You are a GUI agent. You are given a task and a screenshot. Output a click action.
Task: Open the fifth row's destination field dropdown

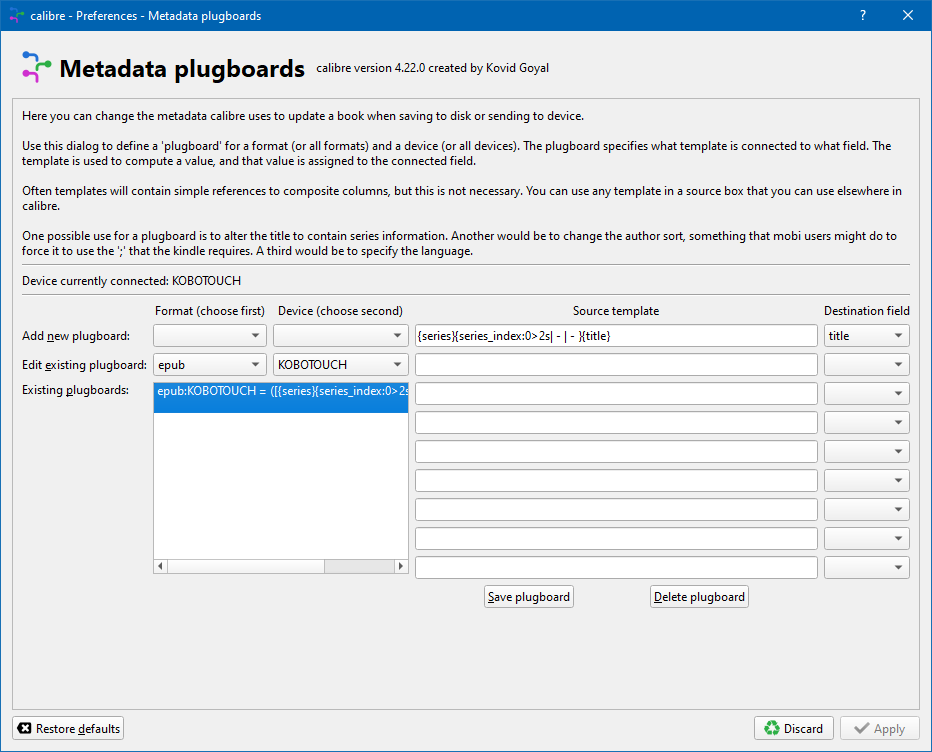point(867,451)
